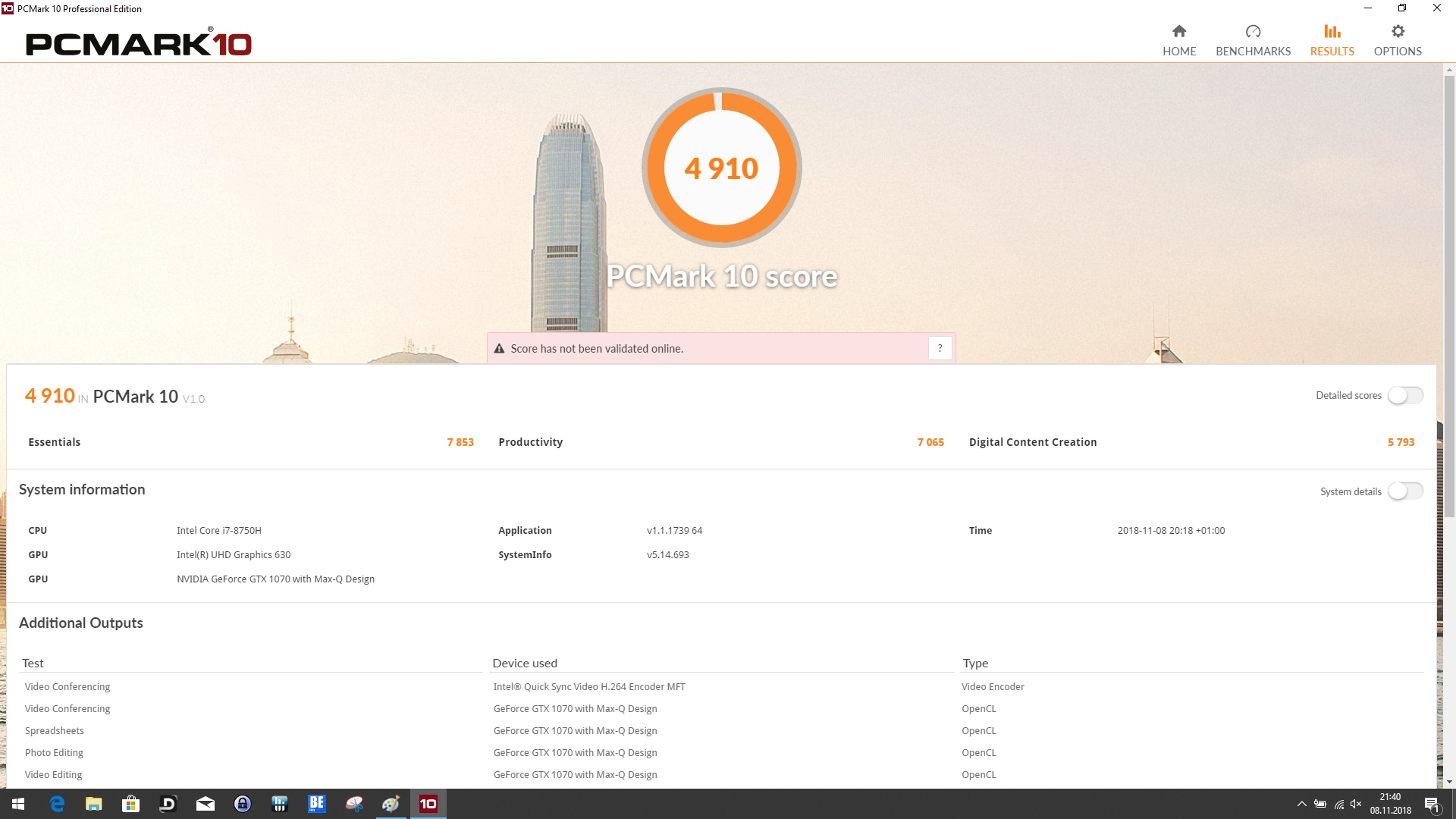Click the battery power tray icon

tap(1320, 804)
